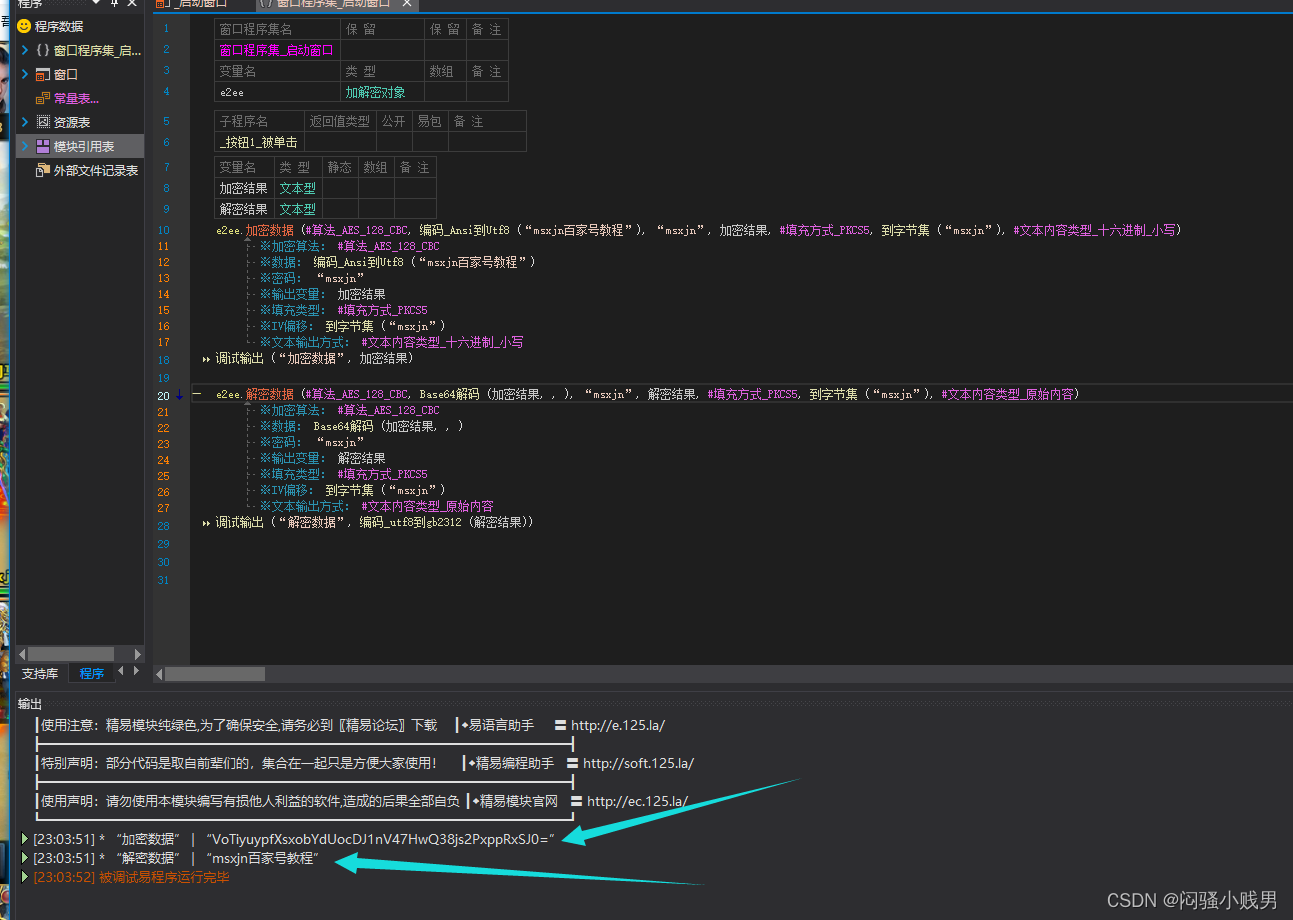
Task: Select the 常量表 constants table icon
Action: [x=43, y=98]
